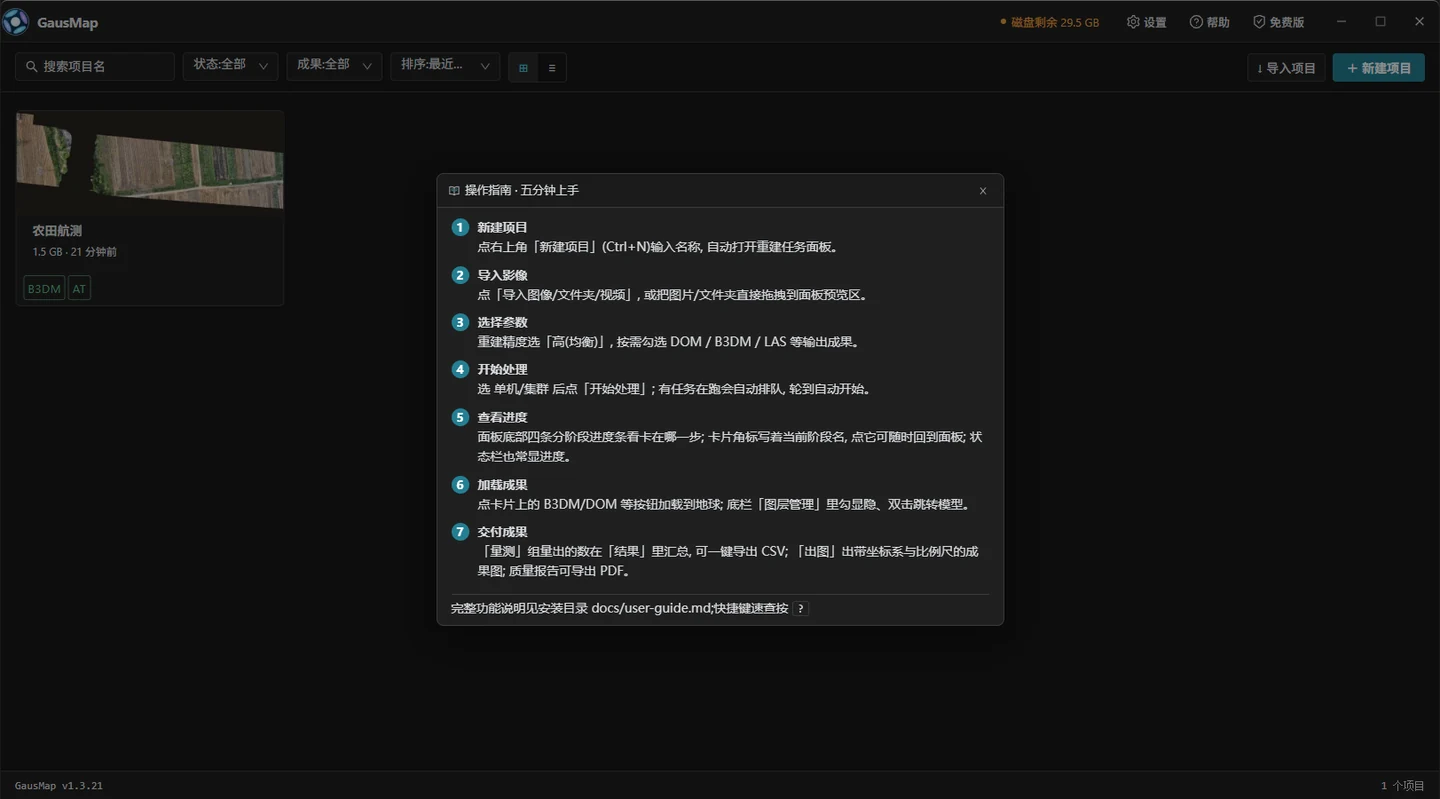Screen dimensions: 1440x799
Task: Expand the 状态:全部 filter dropdown
Action: coord(230,66)
